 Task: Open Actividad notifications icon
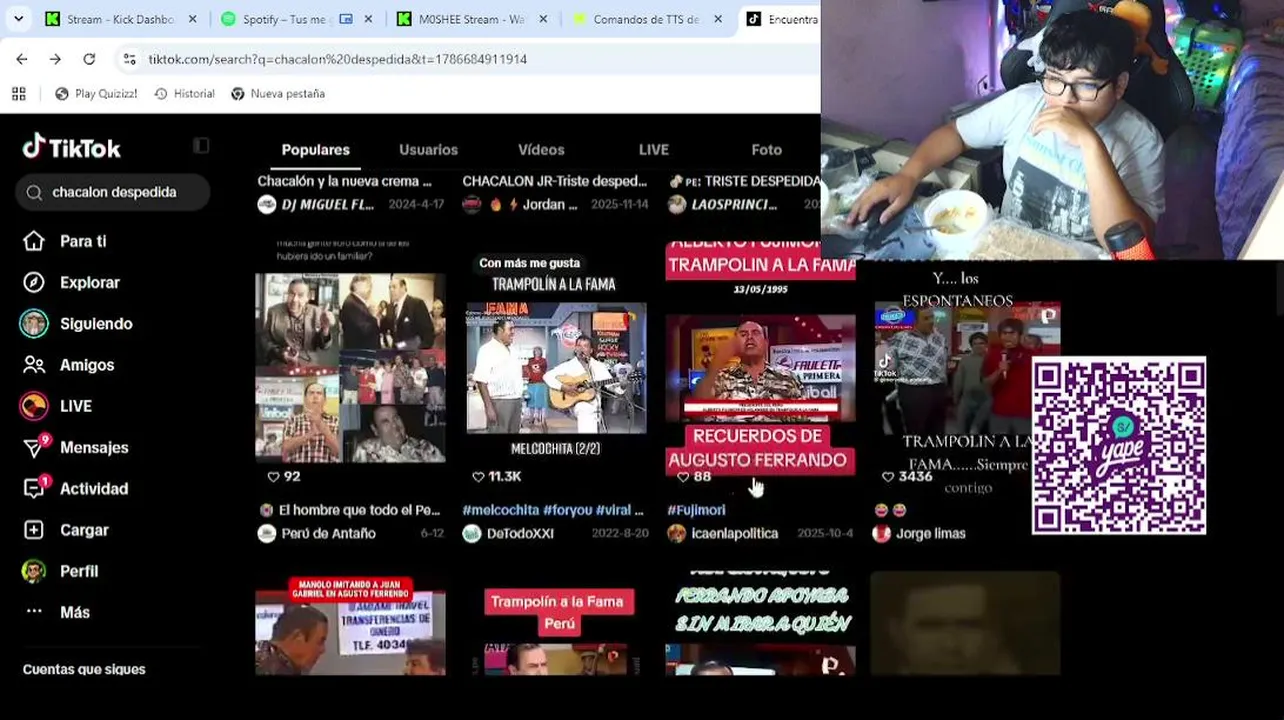34,488
